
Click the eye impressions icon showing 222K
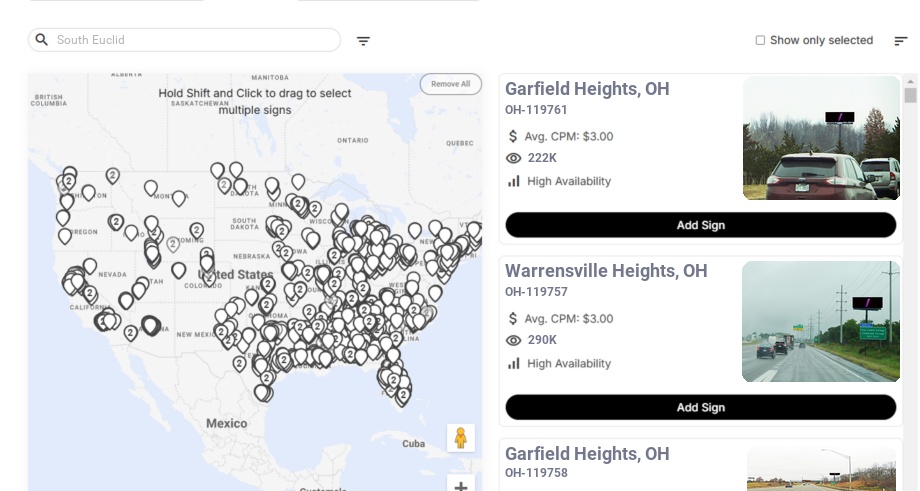pyautogui.click(x=514, y=158)
